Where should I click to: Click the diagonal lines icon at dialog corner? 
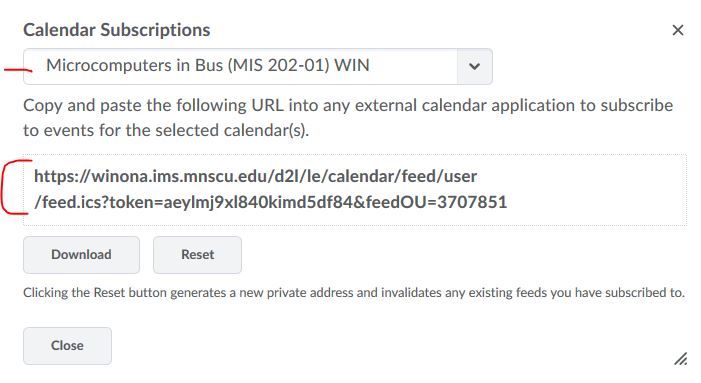680,358
